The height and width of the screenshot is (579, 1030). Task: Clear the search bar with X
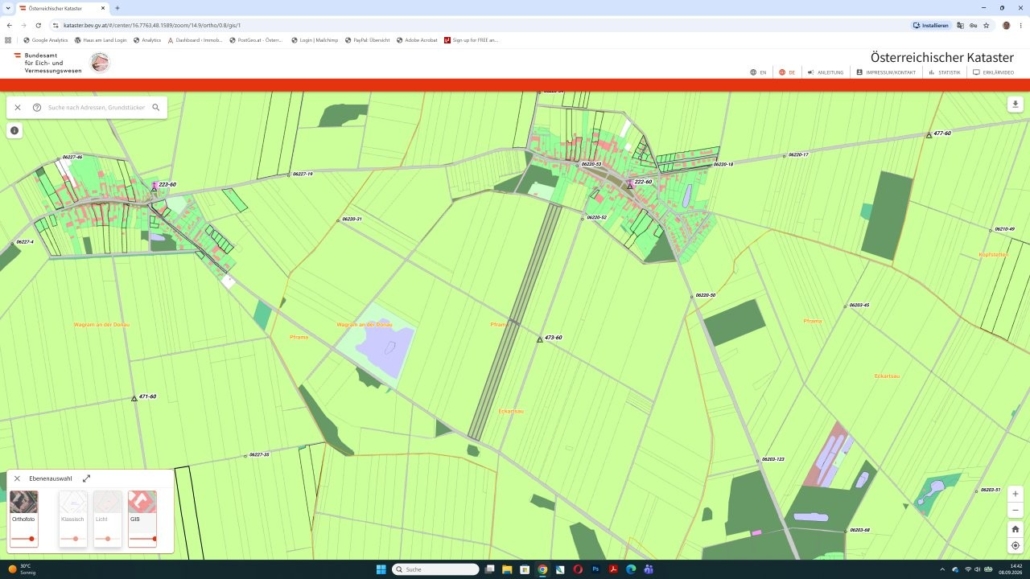pyautogui.click(x=18, y=107)
